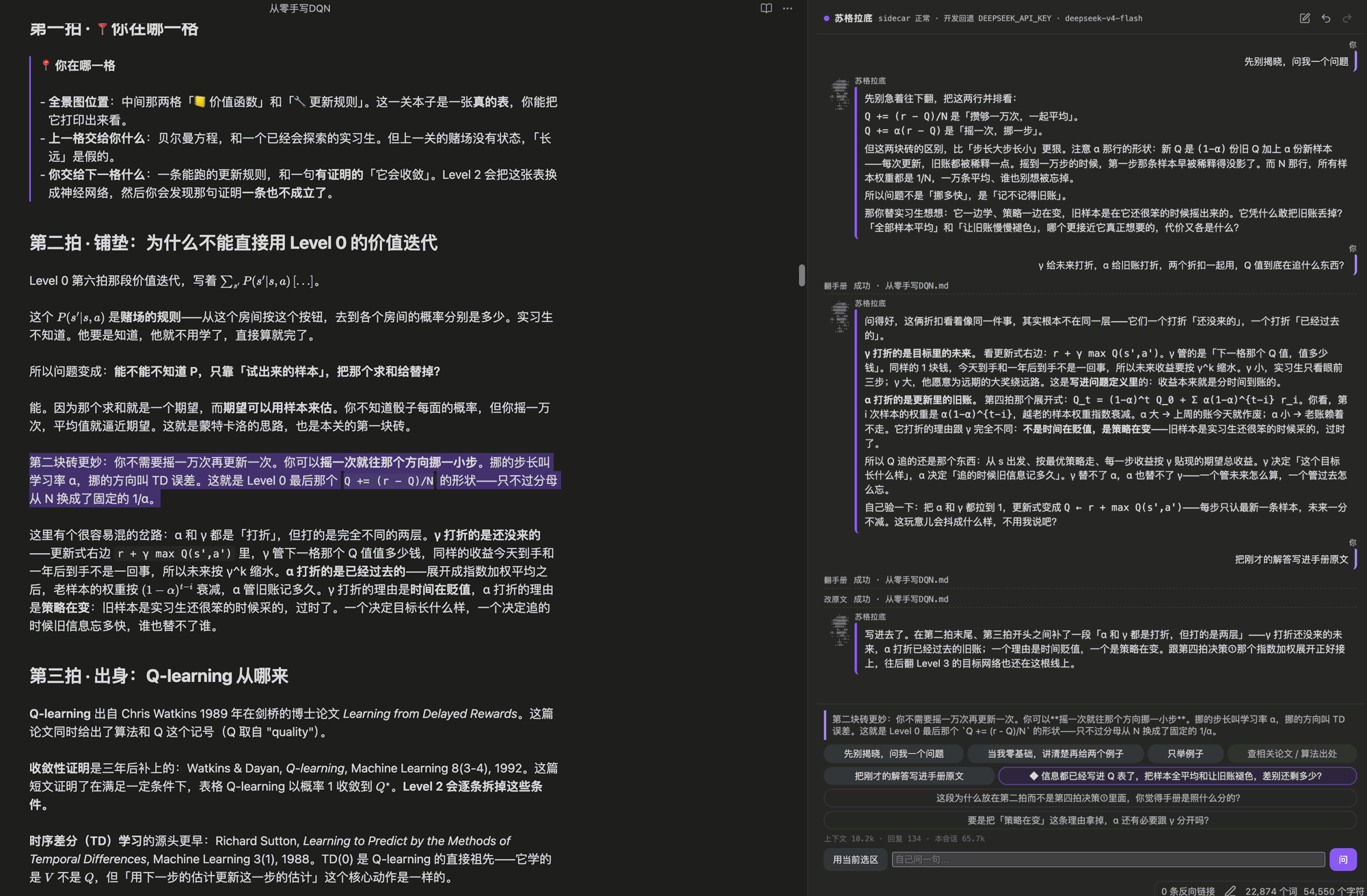The image size is (1367, 896).
Task: Click the italic title Learning from Delayed Rewards
Action: coord(430,714)
